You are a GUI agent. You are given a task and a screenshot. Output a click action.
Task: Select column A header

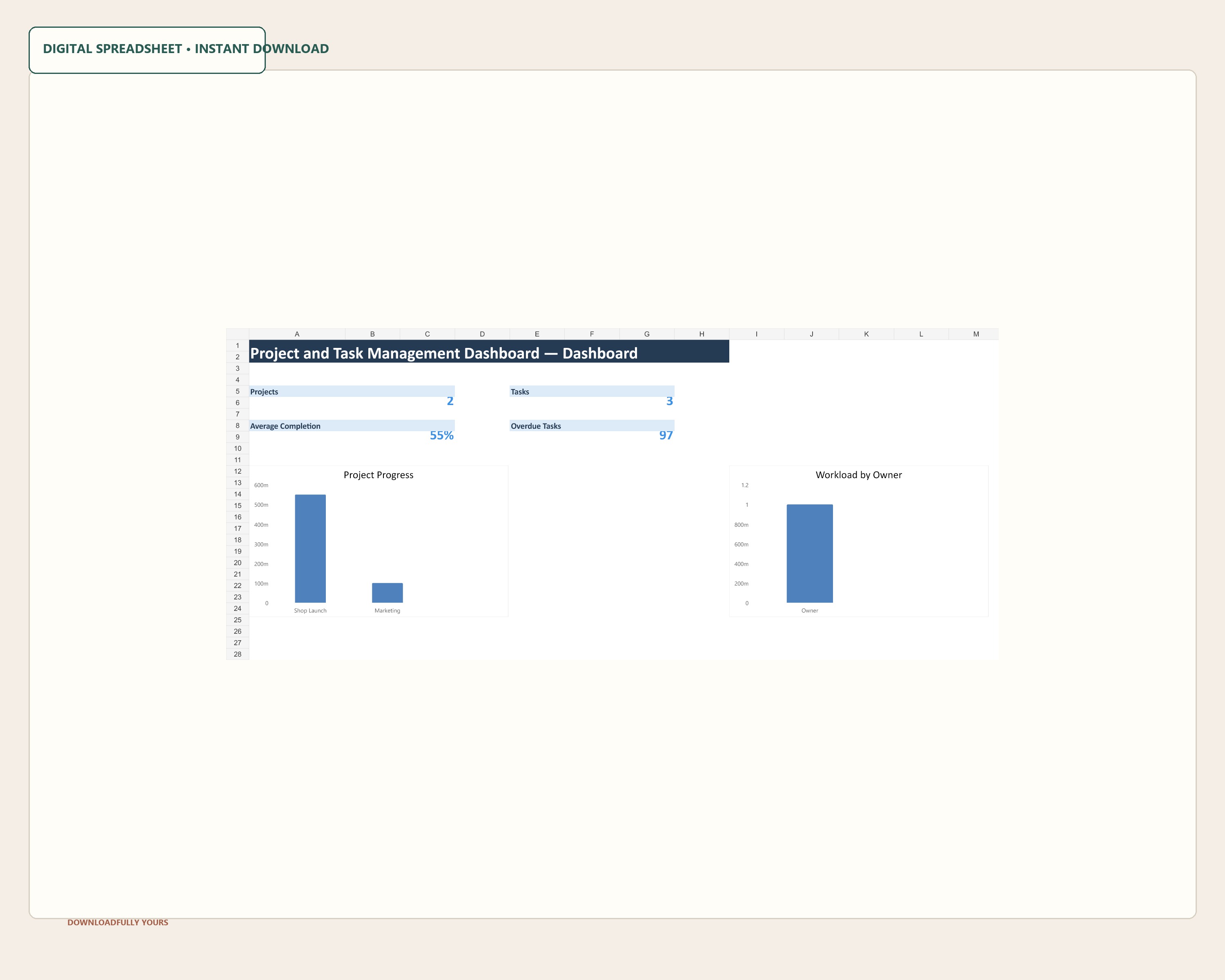(x=296, y=334)
